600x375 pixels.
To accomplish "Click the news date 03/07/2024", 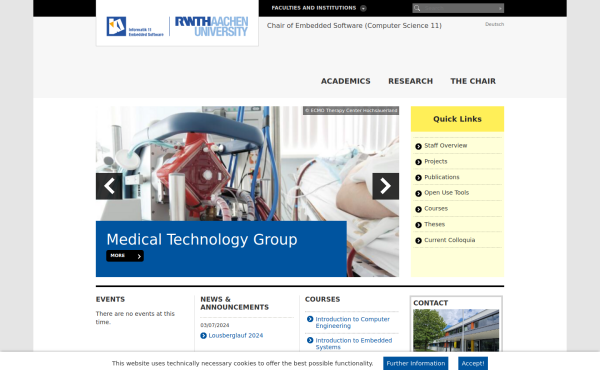I will pos(215,325).
